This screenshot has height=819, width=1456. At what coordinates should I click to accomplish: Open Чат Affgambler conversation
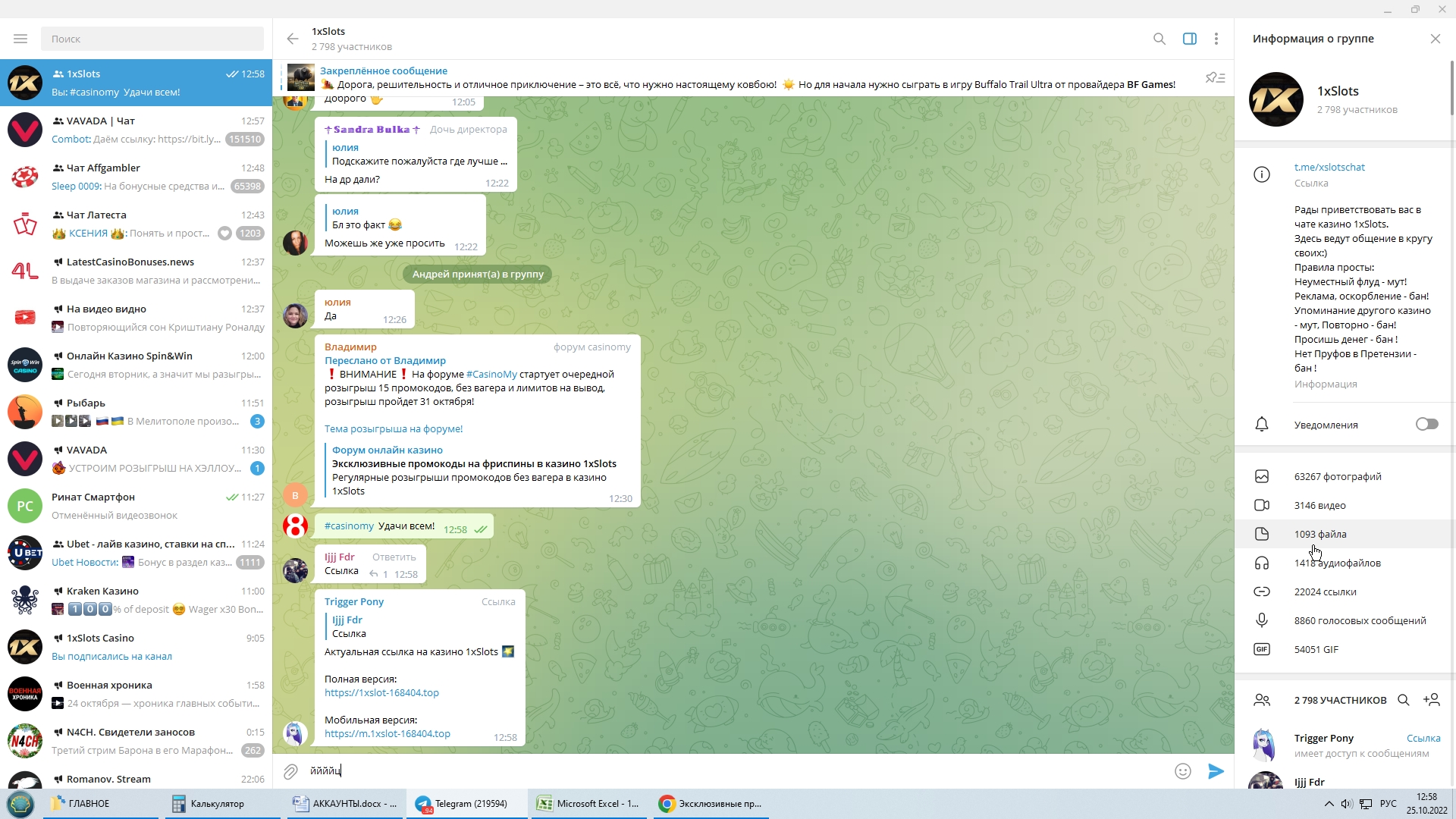point(136,177)
